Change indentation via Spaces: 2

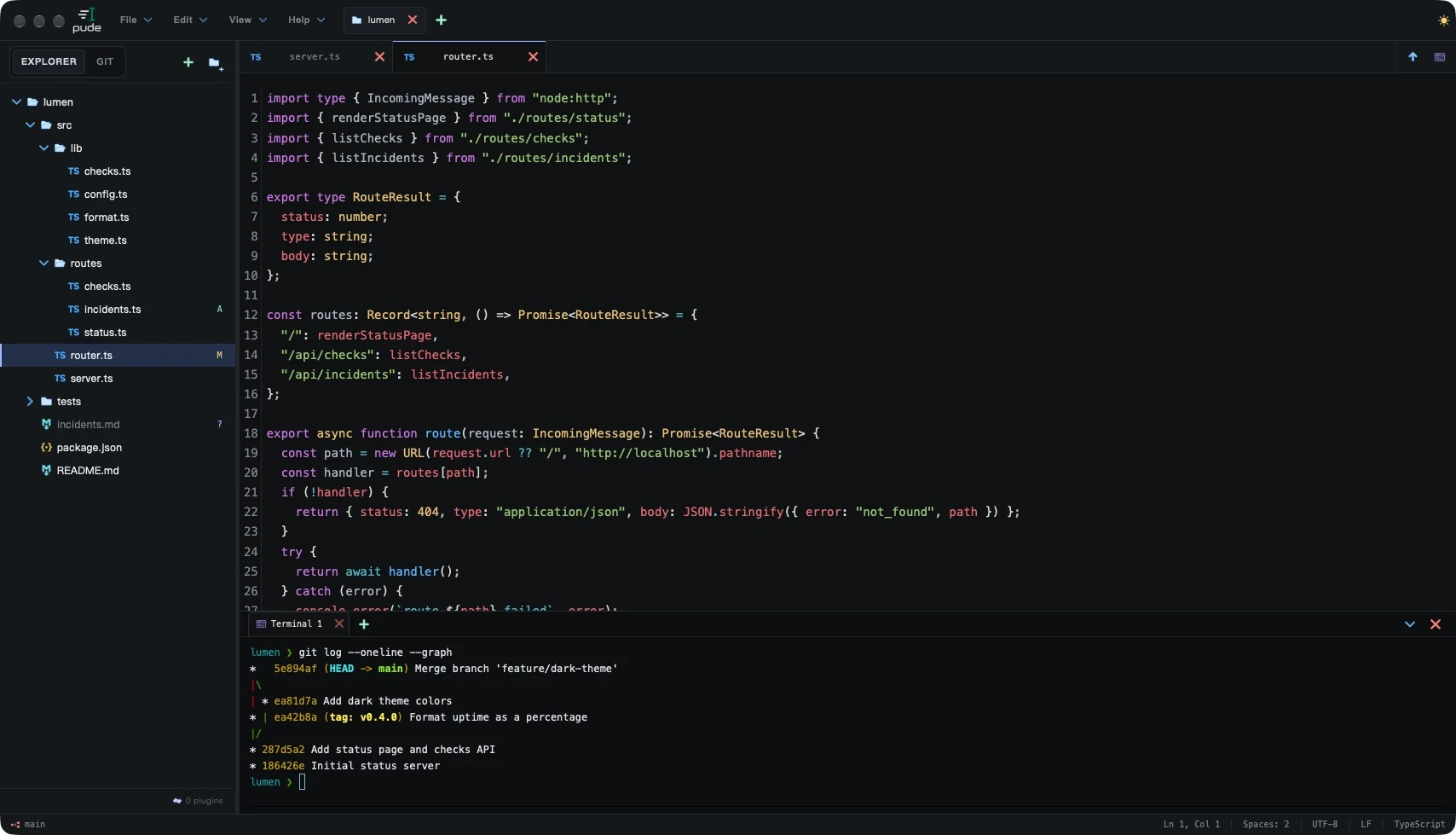coord(1266,825)
